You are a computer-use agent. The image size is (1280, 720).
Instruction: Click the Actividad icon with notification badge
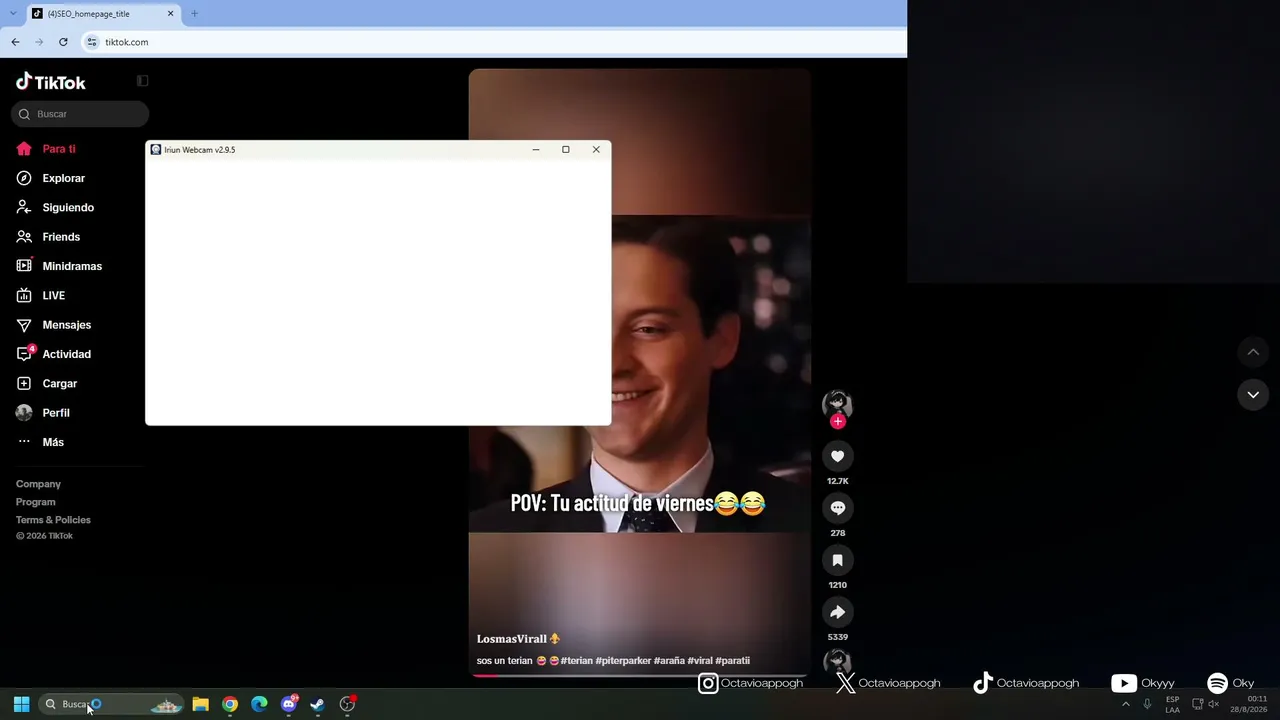25,354
